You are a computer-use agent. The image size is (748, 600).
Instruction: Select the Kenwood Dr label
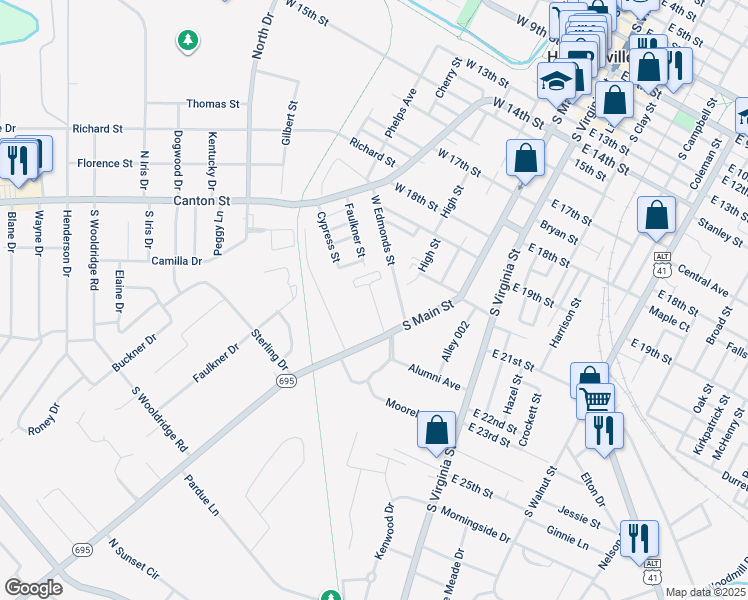pos(385,531)
